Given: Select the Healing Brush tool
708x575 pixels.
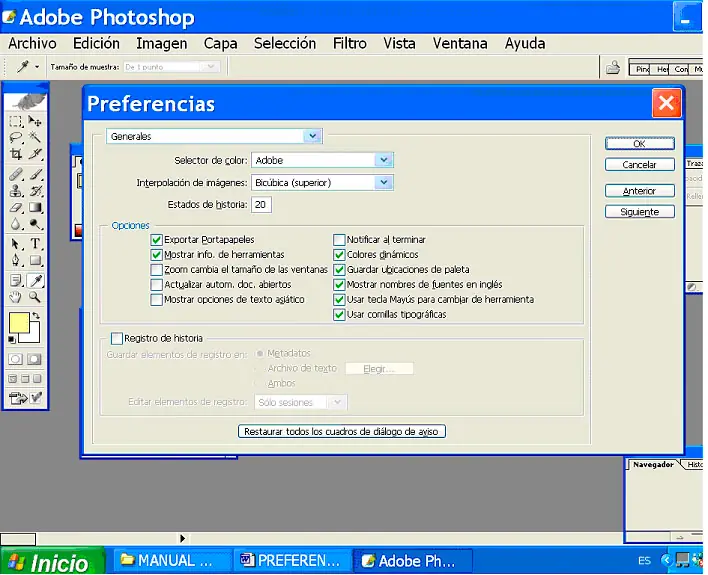Looking at the screenshot, I should click(x=16, y=174).
